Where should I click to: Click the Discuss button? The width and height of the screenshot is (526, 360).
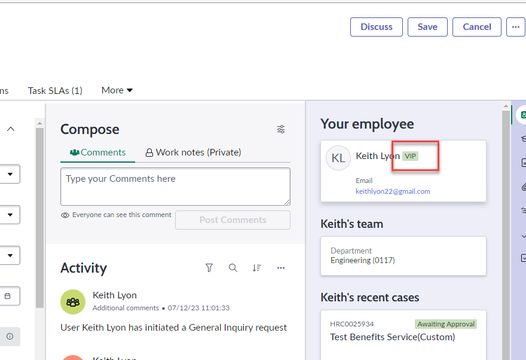(376, 27)
